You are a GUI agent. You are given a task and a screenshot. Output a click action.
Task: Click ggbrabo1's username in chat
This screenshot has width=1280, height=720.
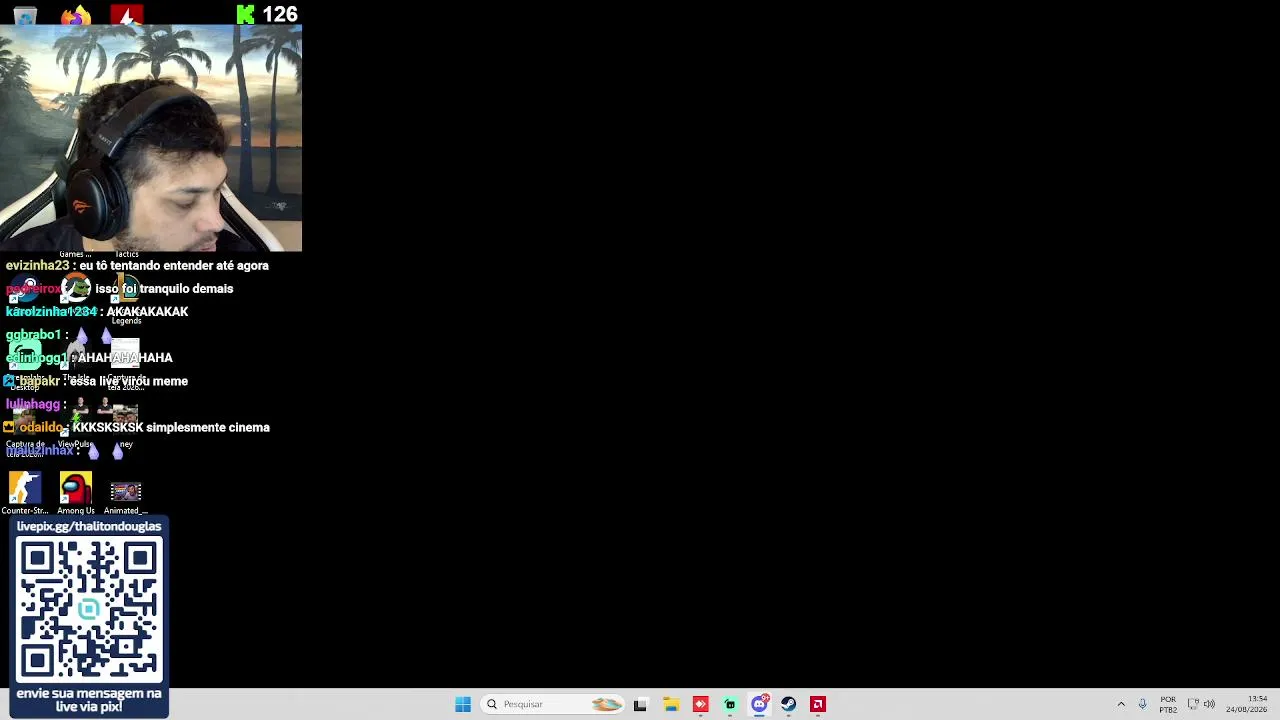(33, 335)
